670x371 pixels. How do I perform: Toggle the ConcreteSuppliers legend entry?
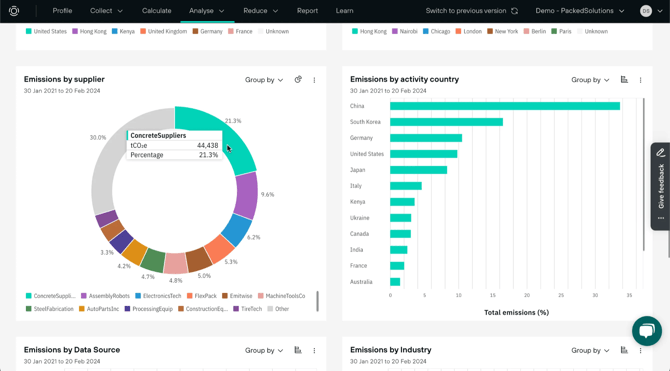[x=50, y=296]
